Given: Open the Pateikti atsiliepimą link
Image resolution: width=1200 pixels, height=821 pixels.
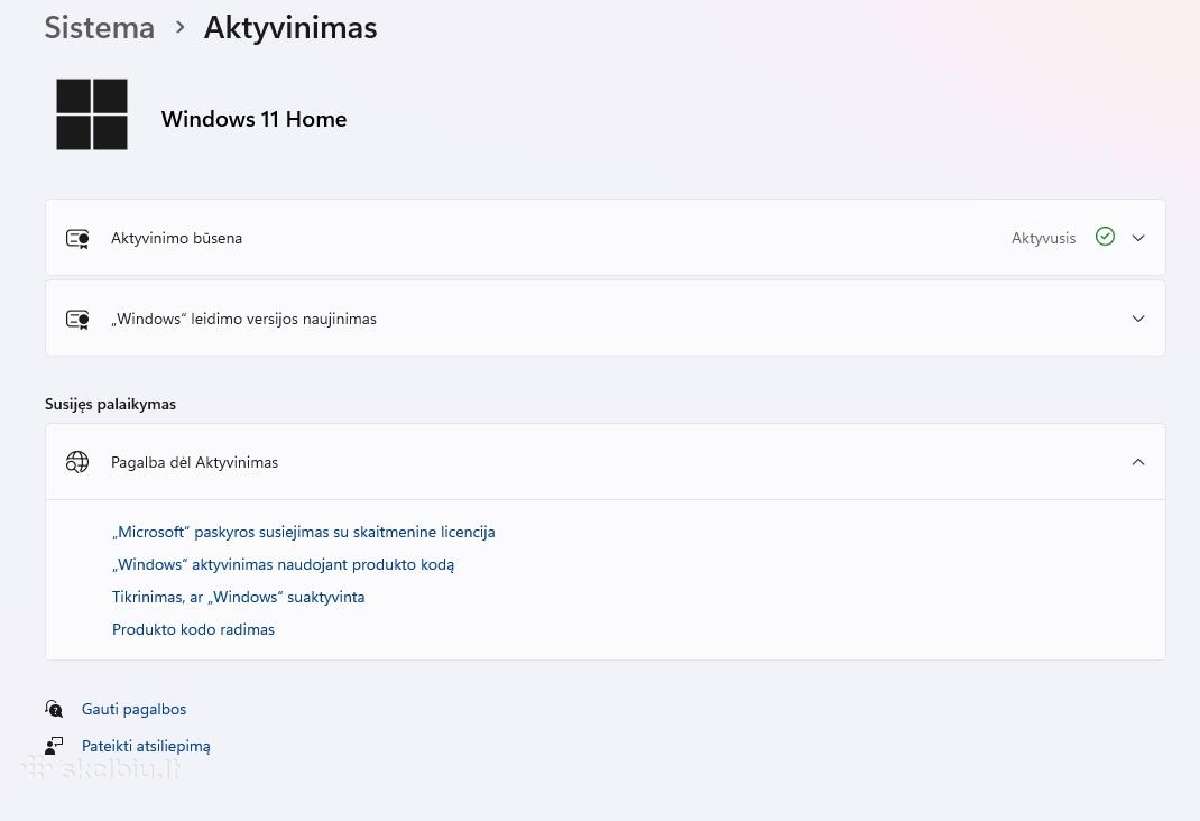Looking at the screenshot, I should pyautogui.click(x=146, y=746).
